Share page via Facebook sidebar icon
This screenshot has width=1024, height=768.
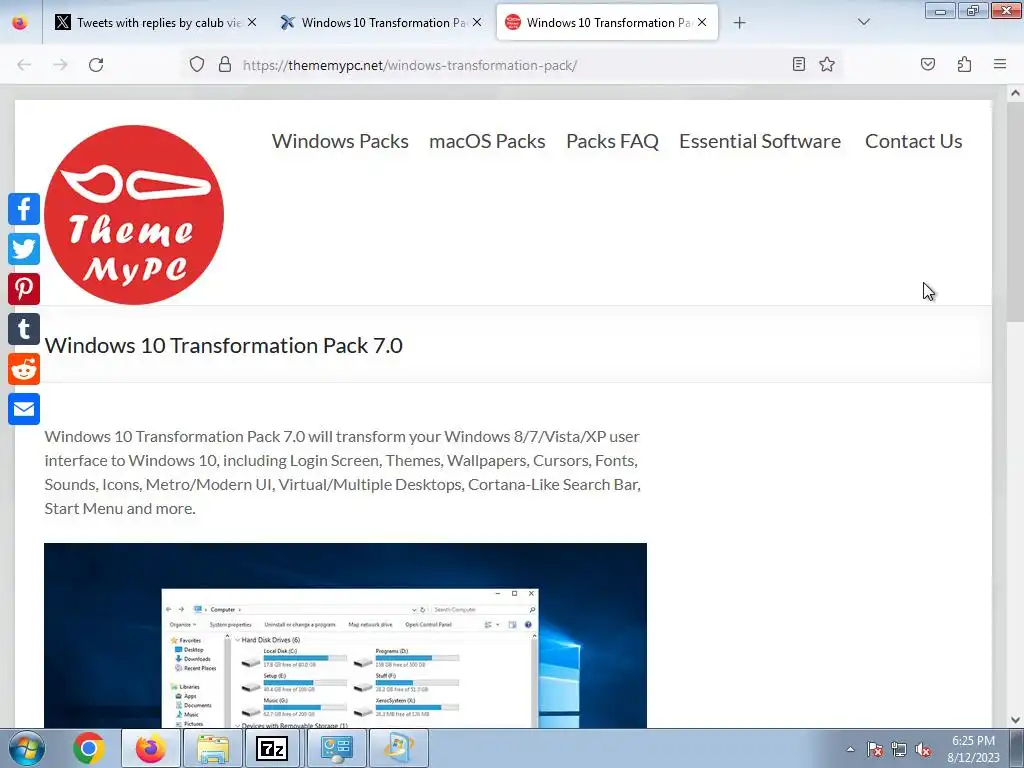[x=24, y=209]
